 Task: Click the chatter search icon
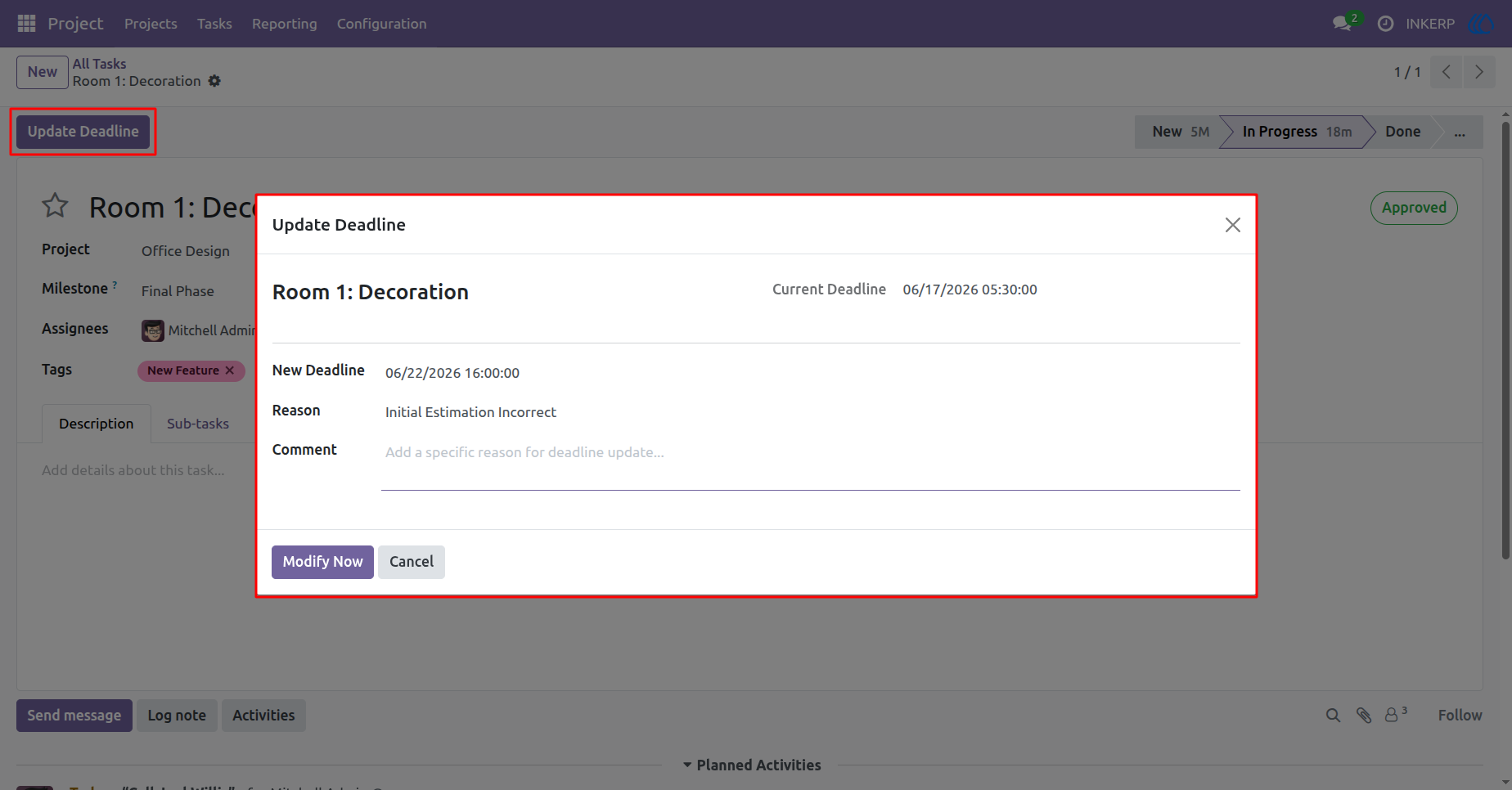coord(1333,716)
